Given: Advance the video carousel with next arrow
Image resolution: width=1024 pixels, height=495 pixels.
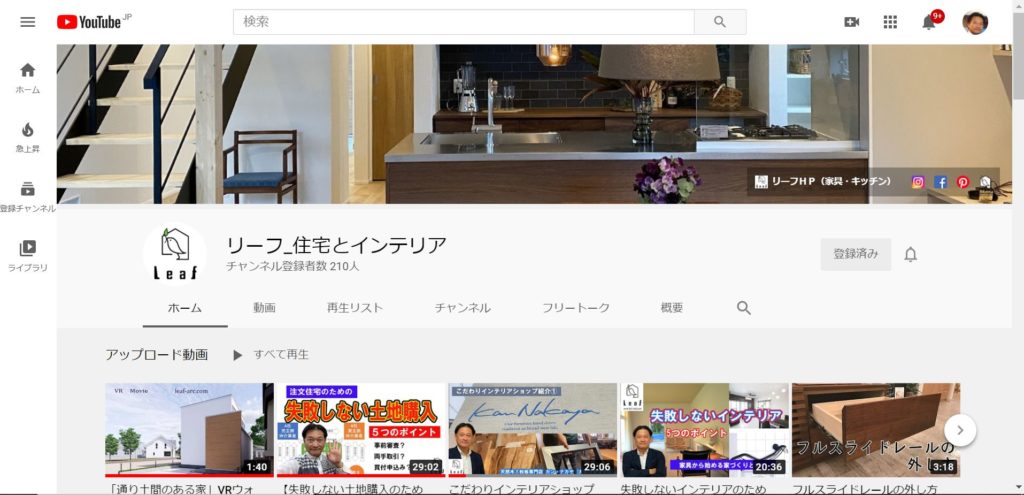Looking at the screenshot, I should 960,430.
